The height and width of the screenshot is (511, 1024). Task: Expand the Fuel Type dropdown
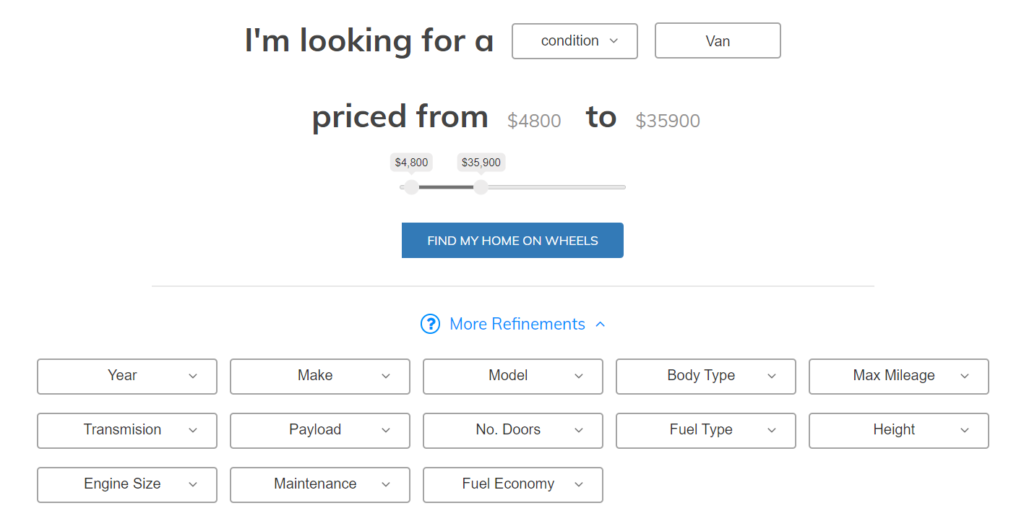[706, 430]
